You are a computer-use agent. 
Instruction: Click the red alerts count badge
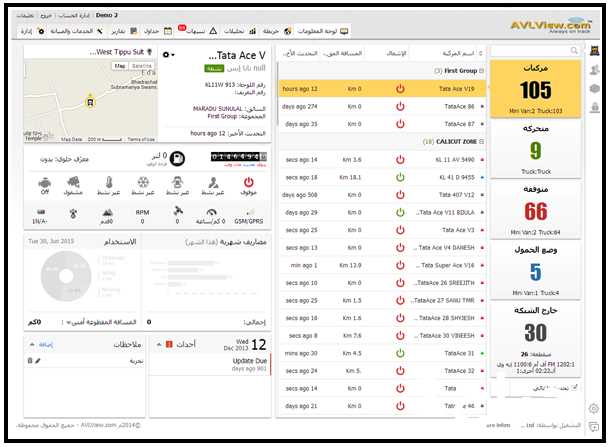tap(182, 28)
